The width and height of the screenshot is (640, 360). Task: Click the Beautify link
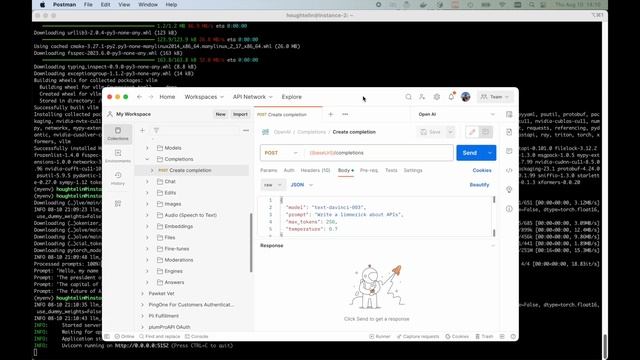coord(479,185)
